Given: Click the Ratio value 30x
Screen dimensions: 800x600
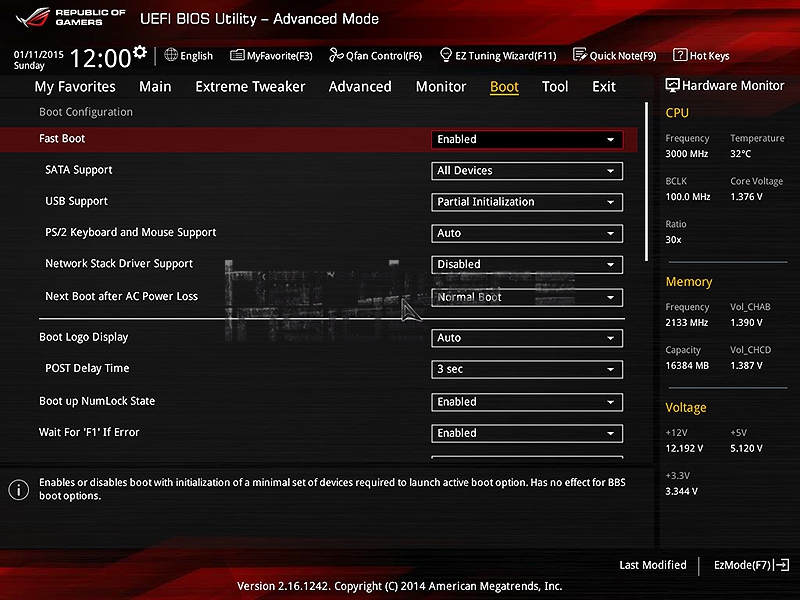Looking at the screenshot, I should coord(673,239).
